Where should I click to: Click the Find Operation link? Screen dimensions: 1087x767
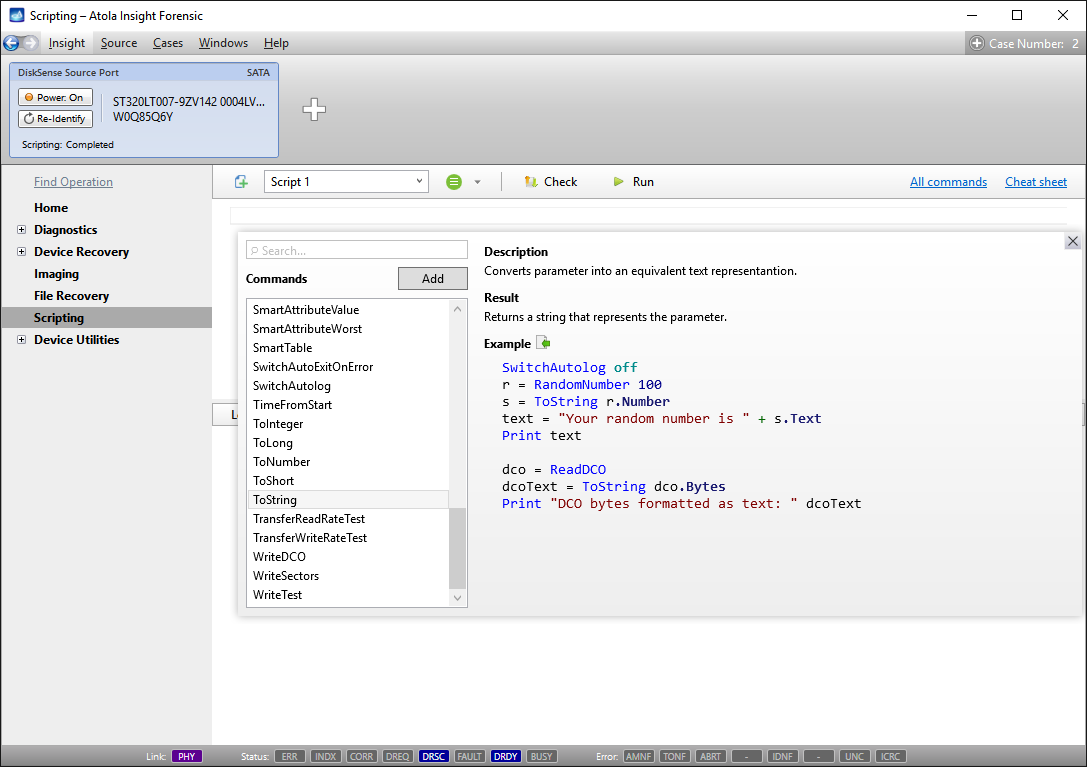[73, 182]
